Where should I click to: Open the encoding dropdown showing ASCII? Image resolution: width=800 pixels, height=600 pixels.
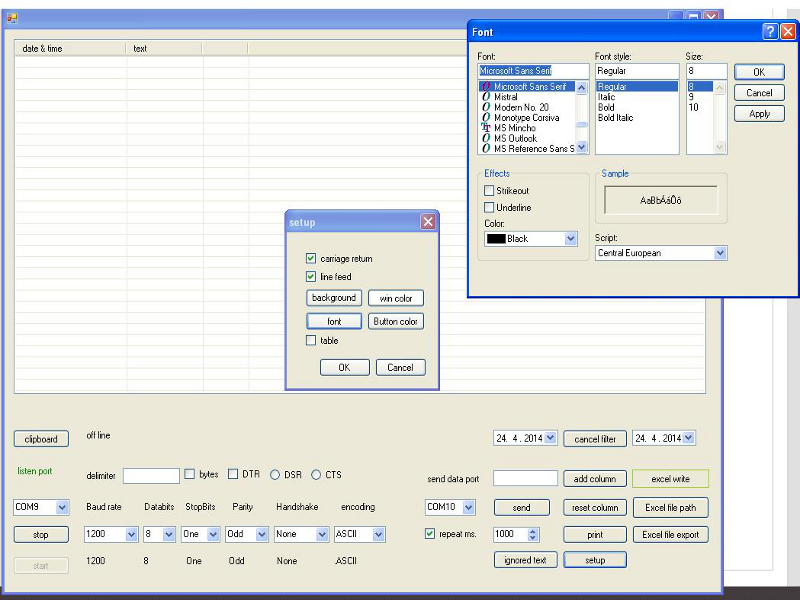pos(379,534)
